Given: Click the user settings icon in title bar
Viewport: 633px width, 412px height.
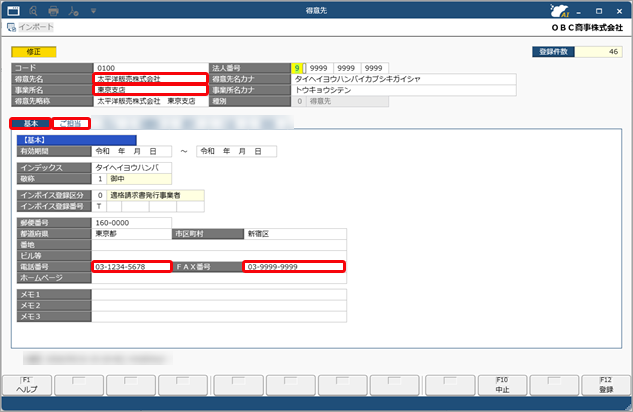Looking at the screenshot, I should pos(73,11).
